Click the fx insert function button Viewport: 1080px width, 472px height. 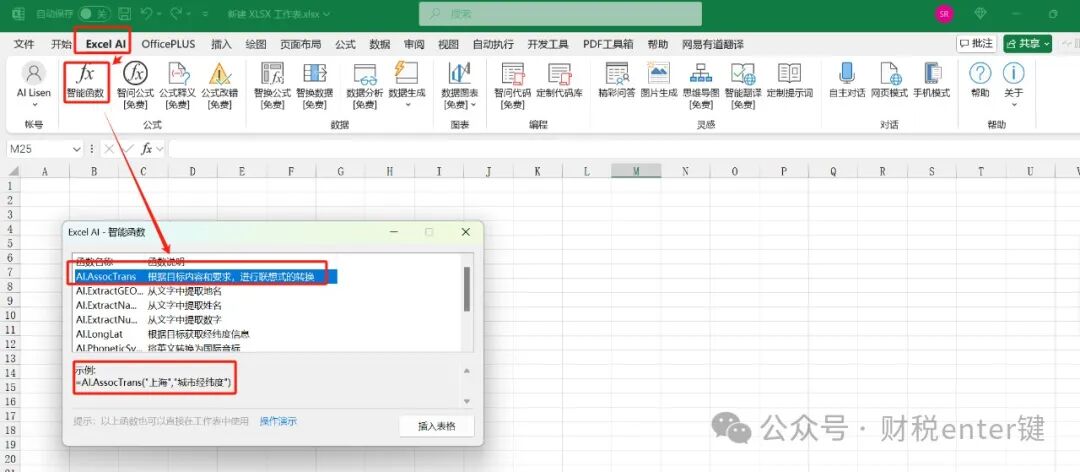click(147, 149)
